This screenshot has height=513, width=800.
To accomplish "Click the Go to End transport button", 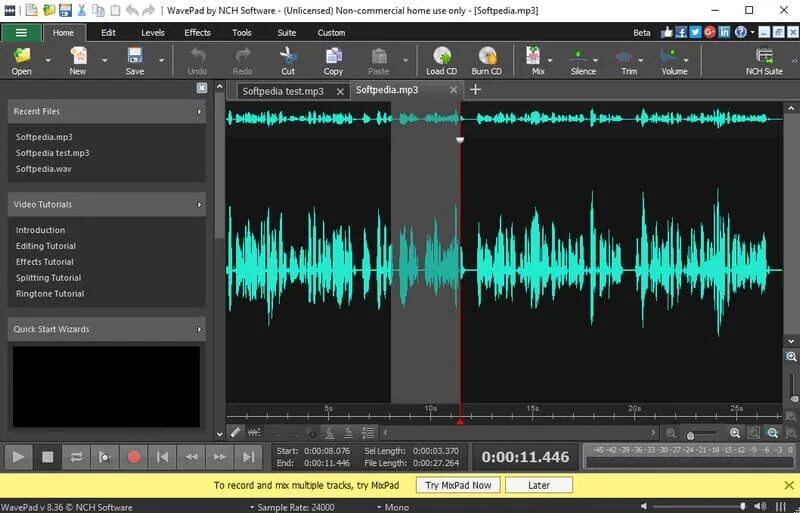I will tap(248, 457).
